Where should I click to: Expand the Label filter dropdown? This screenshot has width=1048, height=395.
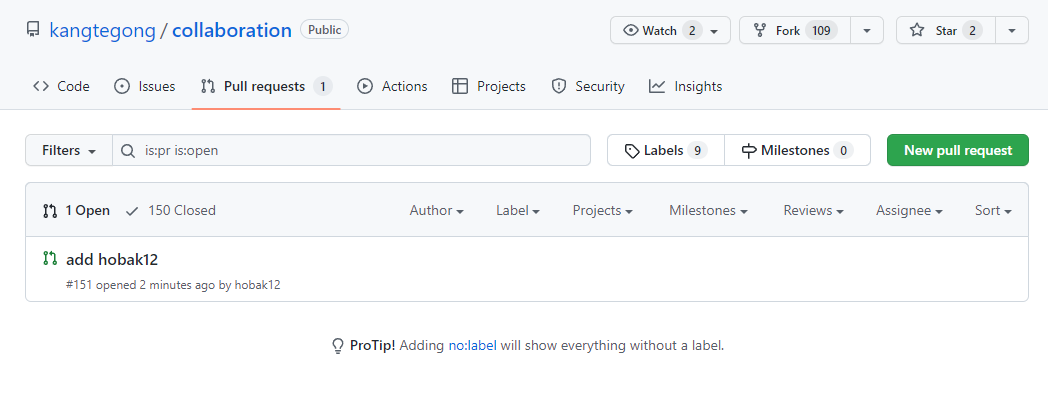pyautogui.click(x=518, y=211)
